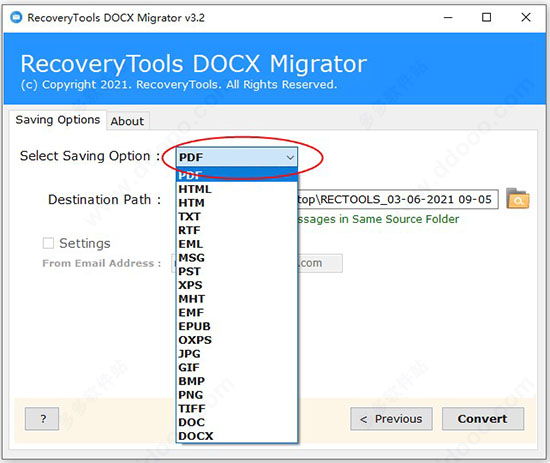Select DOC format option
The width and height of the screenshot is (550, 463).
237,422
